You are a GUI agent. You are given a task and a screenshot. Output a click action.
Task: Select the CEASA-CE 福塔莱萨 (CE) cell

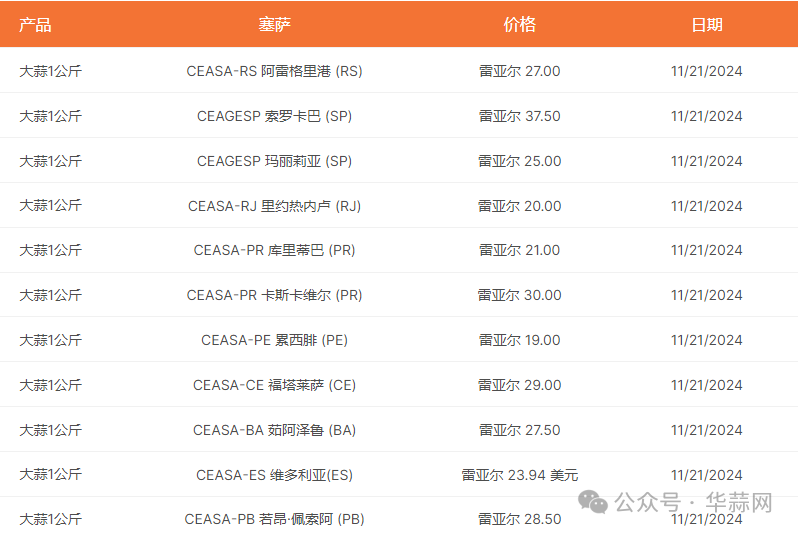pyautogui.click(x=274, y=385)
